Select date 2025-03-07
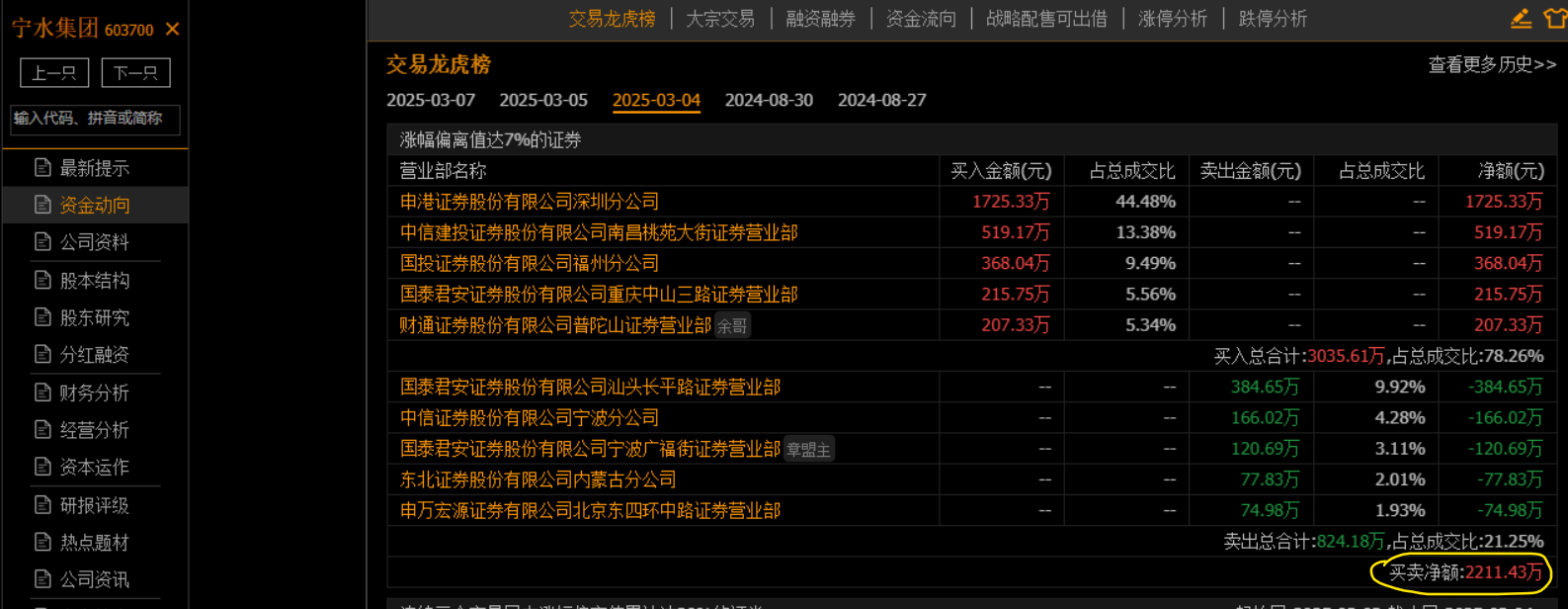Image resolution: width=1568 pixels, height=609 pixels. pos(431,100)
